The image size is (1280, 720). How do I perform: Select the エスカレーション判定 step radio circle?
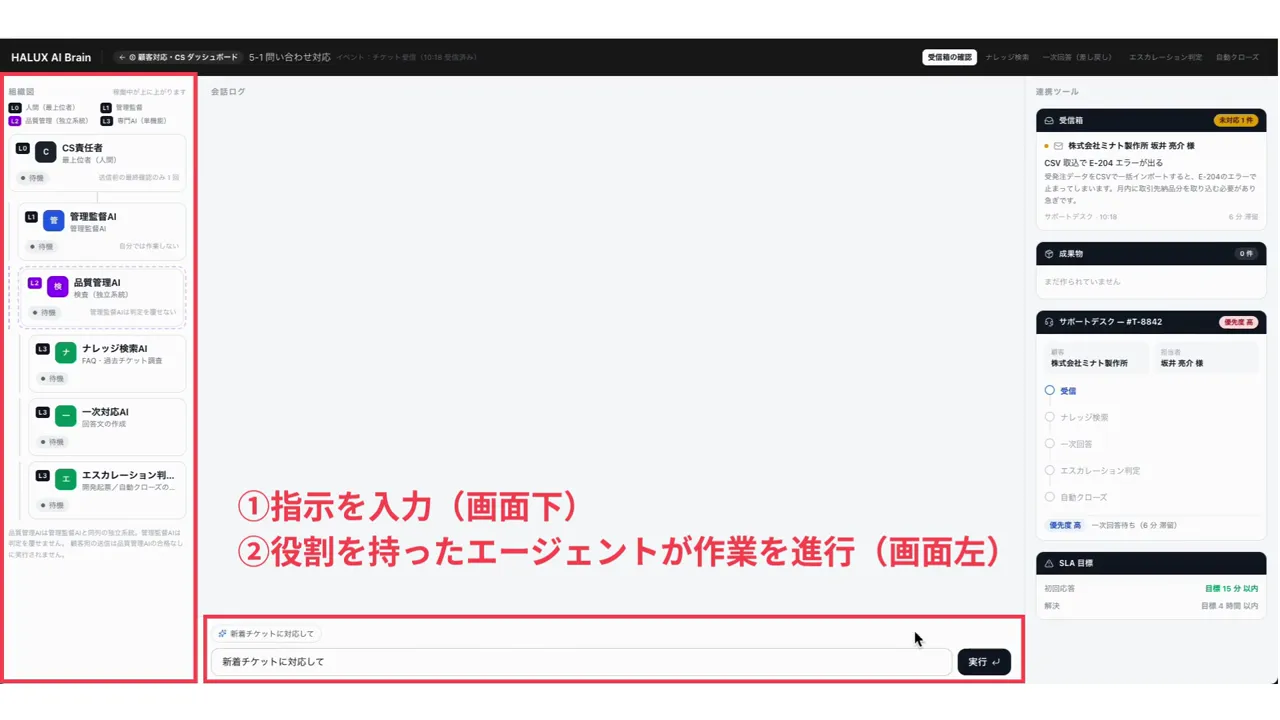(x=1050, y=470)
